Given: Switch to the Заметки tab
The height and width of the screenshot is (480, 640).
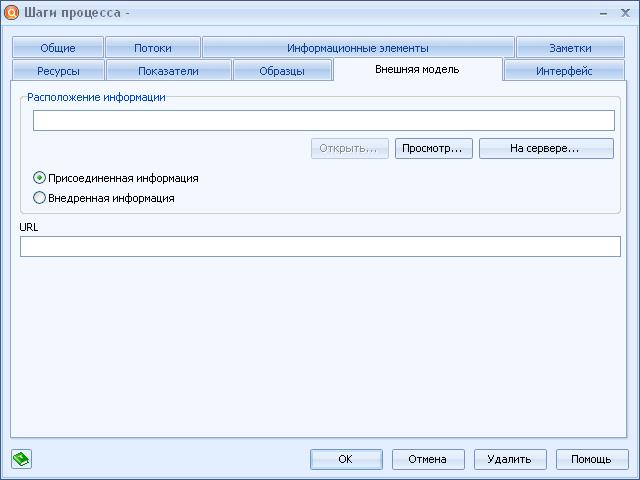Looking at the screenshot, I should coord(570,47).
